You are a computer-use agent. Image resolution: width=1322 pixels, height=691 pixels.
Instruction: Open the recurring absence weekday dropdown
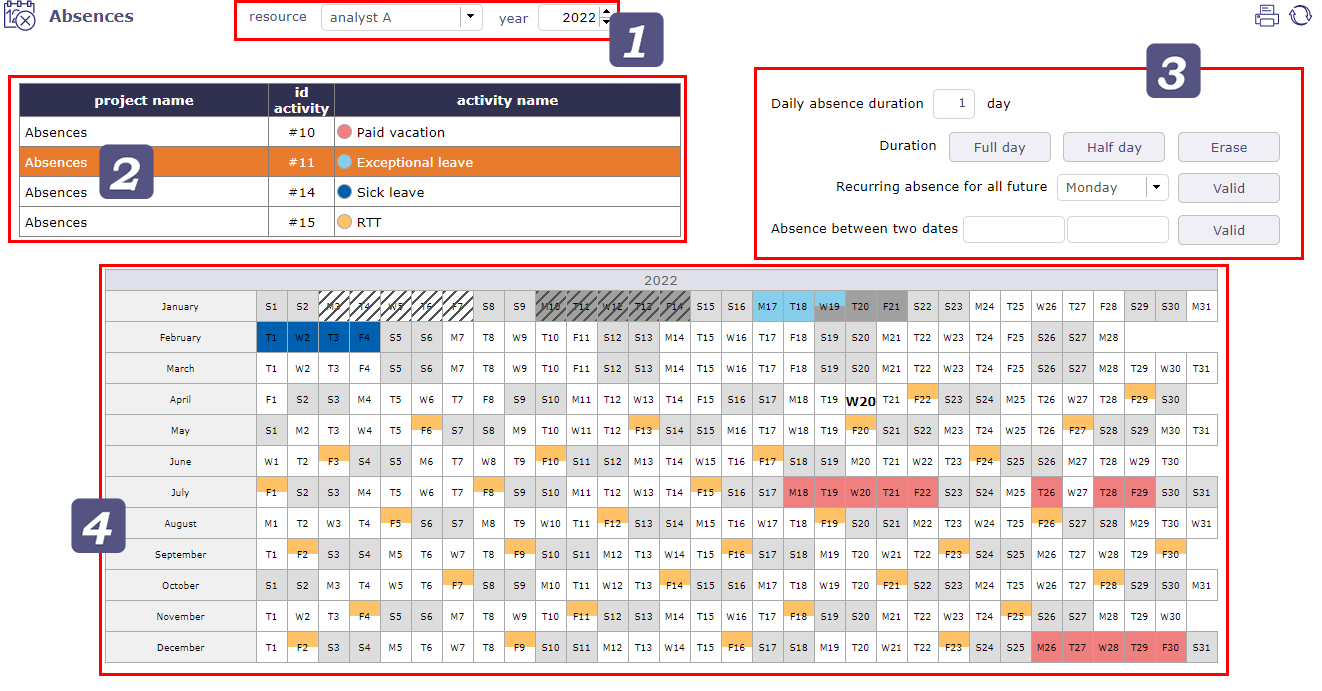click(1112, 187)
